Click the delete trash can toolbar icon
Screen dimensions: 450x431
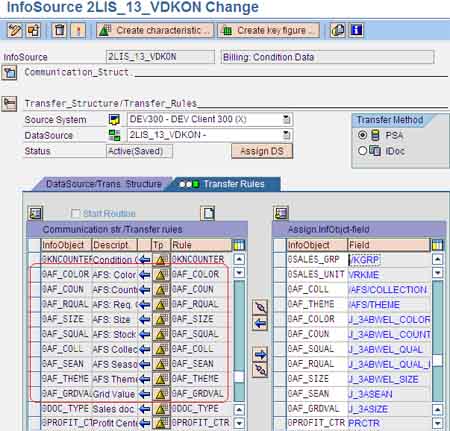pyautogui.click(x=60, y=31)
